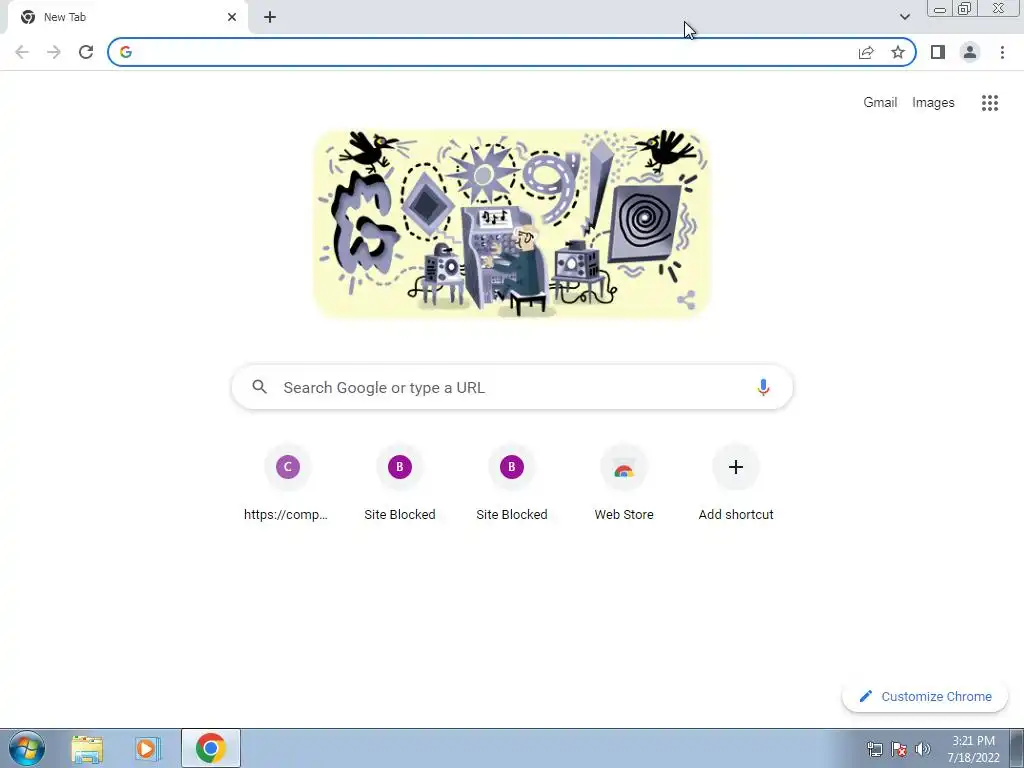Open Gmail link
The width and height of the screenshot is (1024, 768).
pyautogui.click(x=880, y=103)
